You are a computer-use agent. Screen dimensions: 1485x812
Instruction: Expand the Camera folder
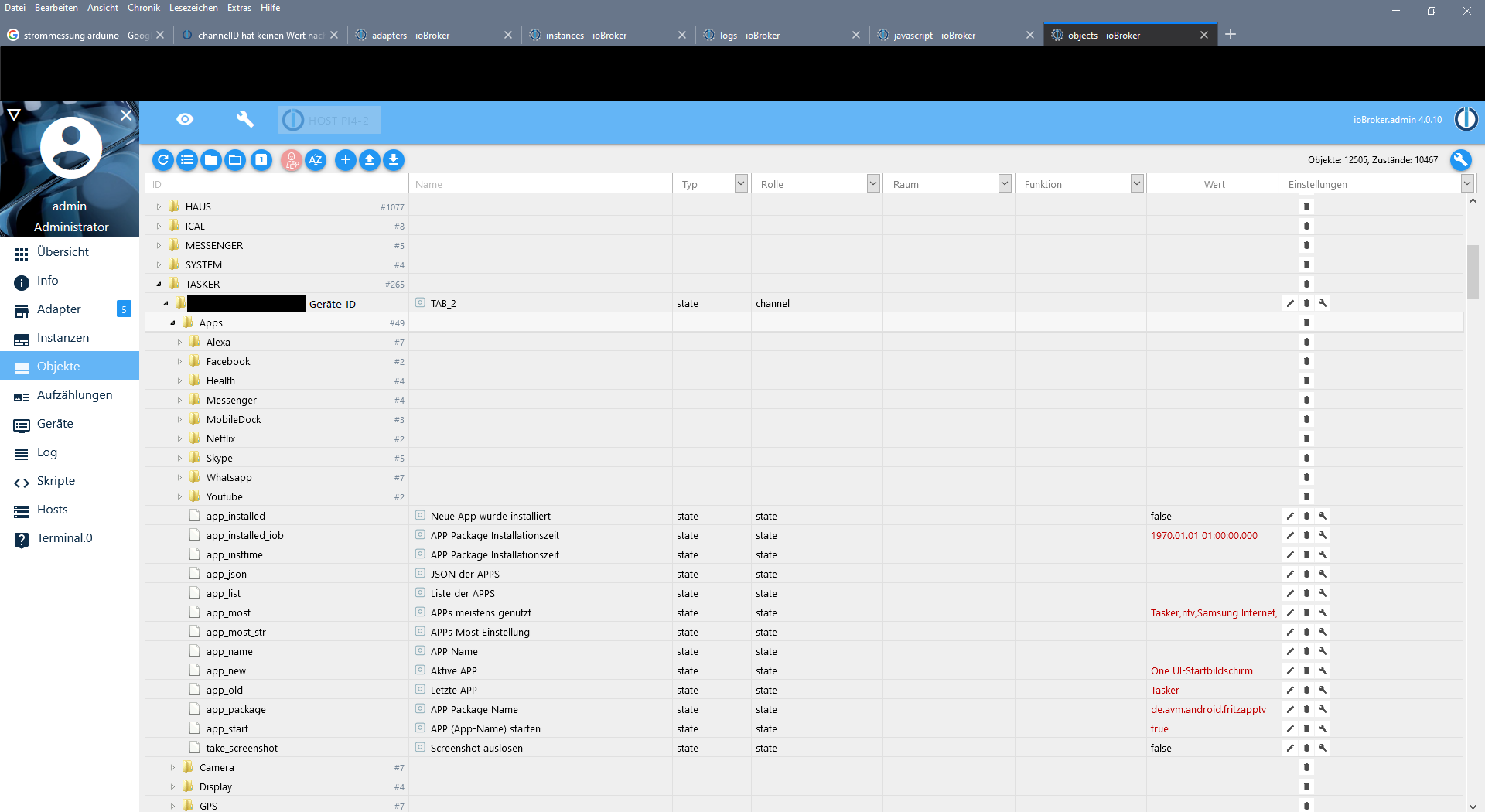click(172, 767)
